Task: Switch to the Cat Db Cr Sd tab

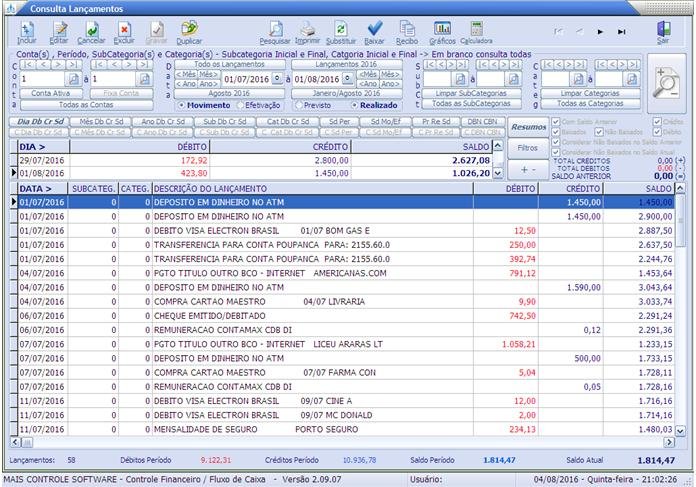Action: [288, 122]
